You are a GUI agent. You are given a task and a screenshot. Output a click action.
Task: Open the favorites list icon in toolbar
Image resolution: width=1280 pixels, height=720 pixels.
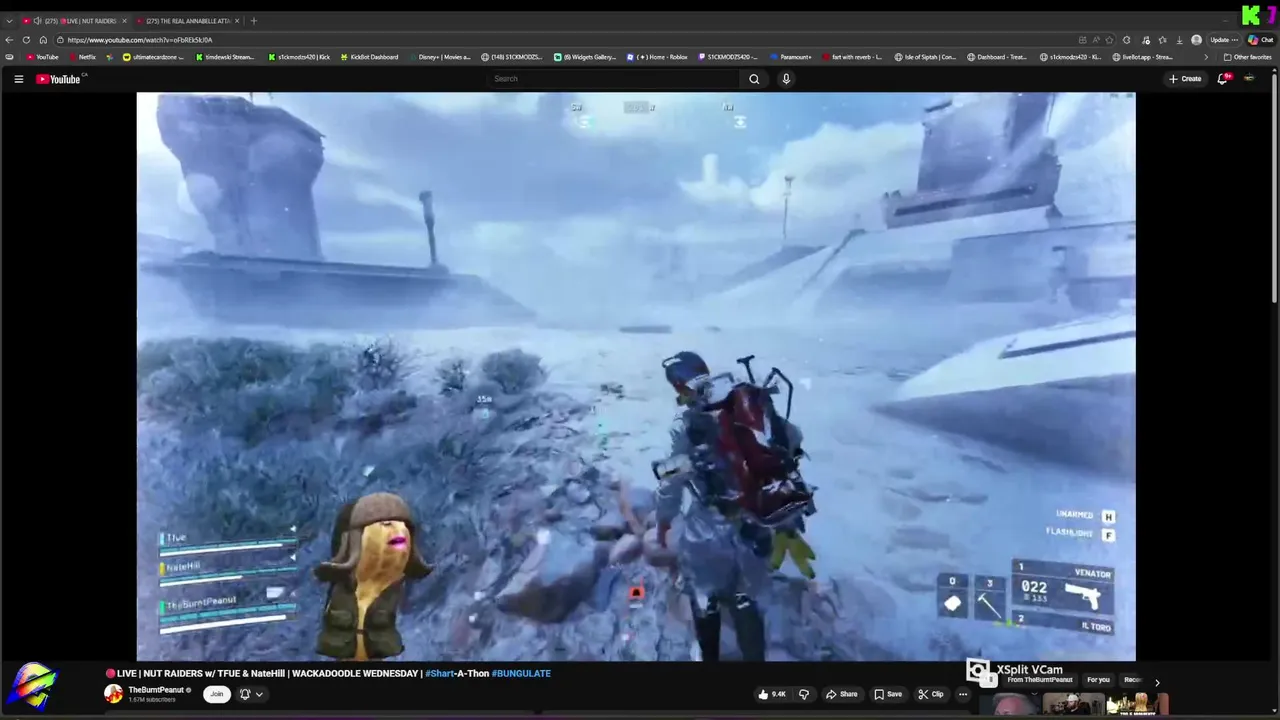coord(1162,40)
